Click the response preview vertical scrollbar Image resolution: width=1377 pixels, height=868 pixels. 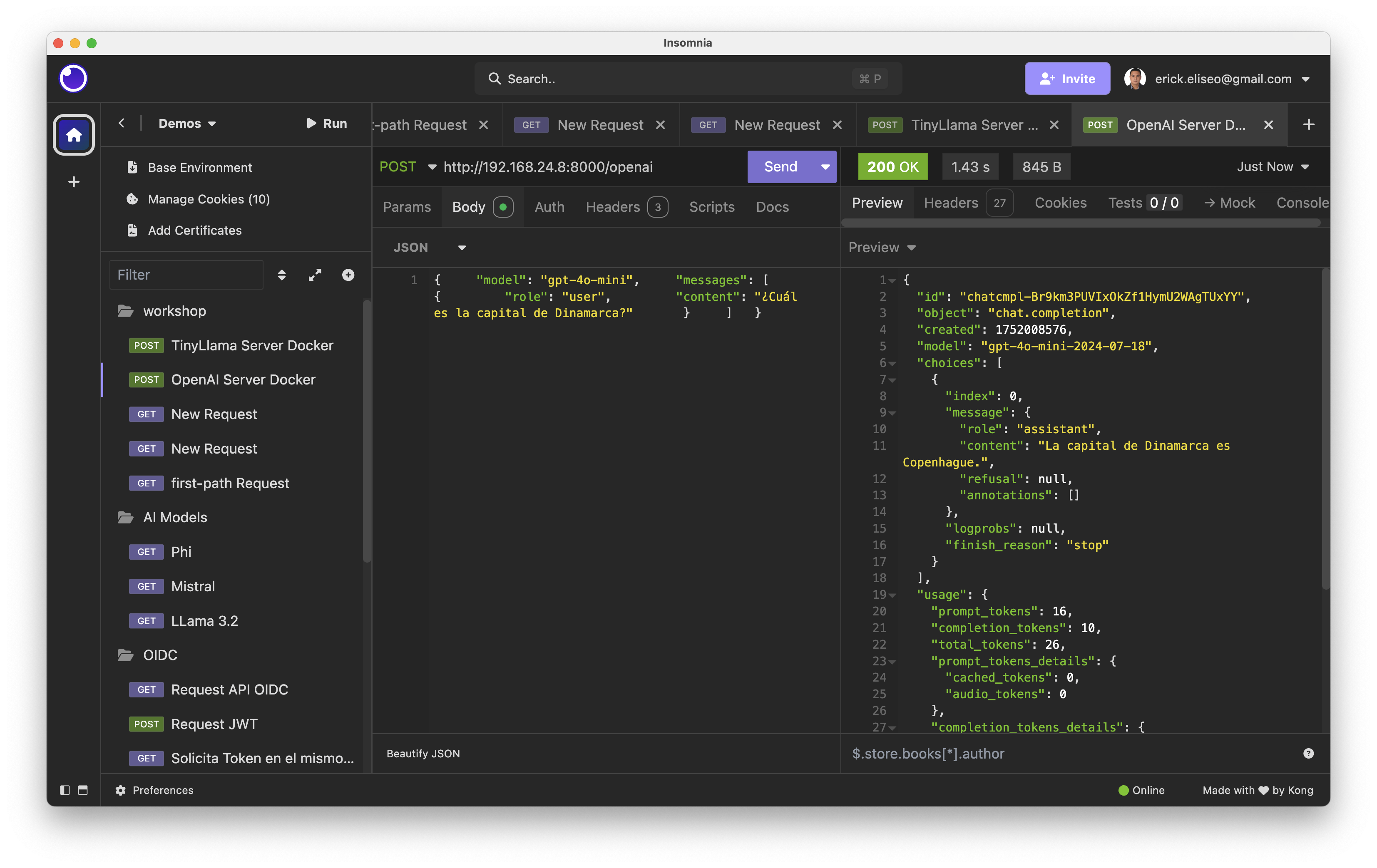[x=1325, y=429]
